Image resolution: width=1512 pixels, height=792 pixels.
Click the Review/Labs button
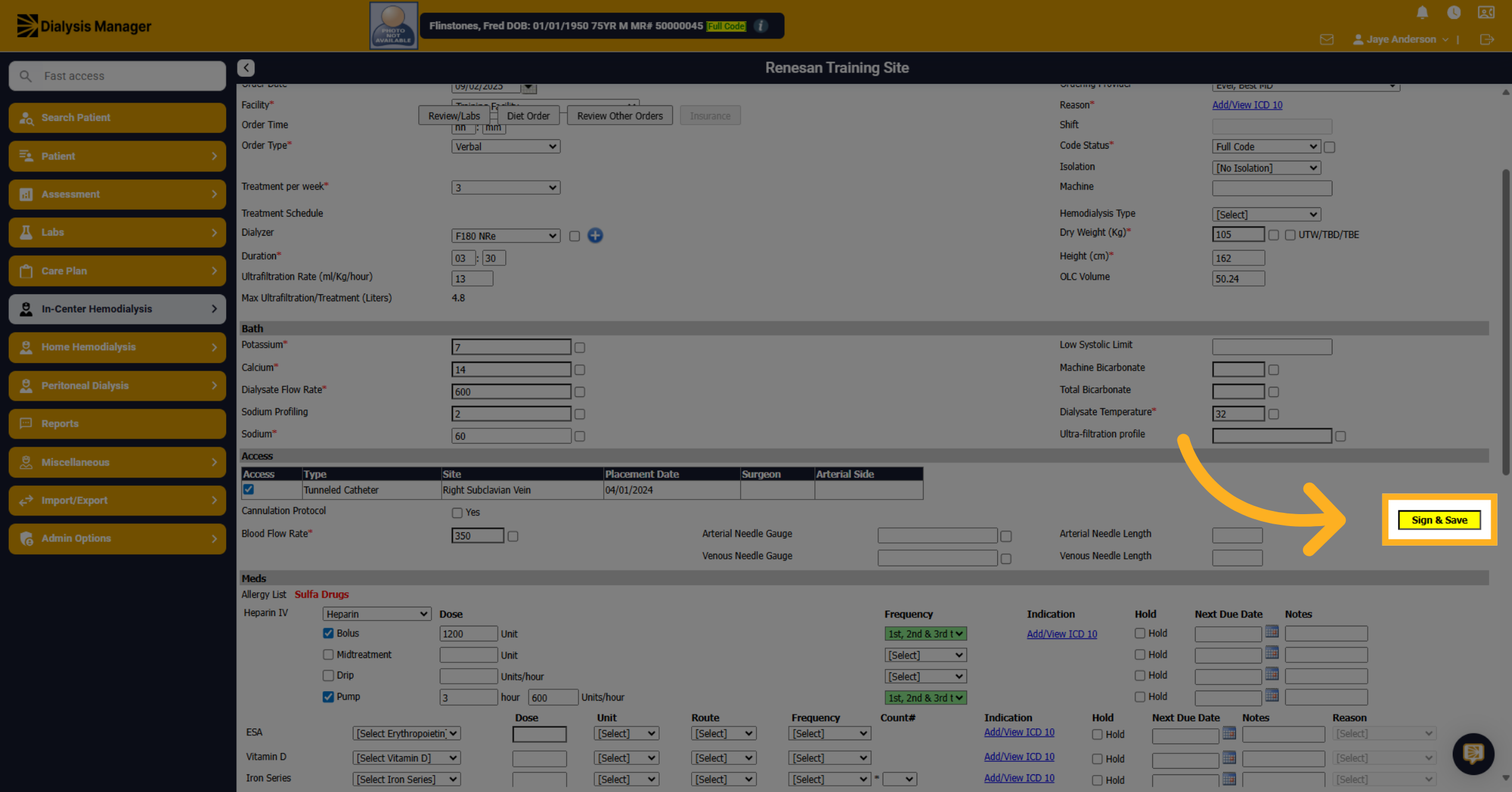(x=454, y=116)
